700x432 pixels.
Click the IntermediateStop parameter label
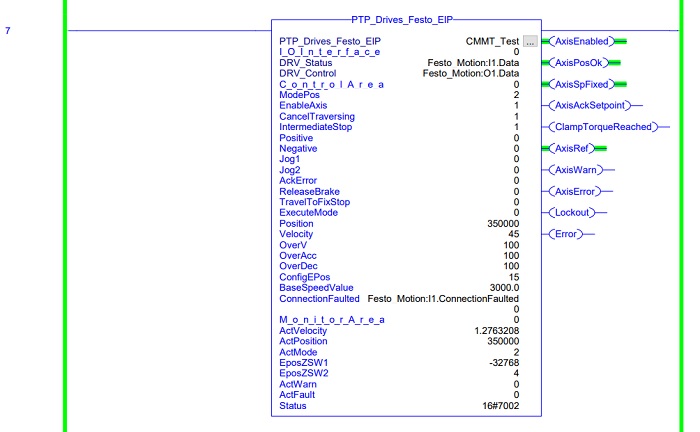(x=316, y=127)
